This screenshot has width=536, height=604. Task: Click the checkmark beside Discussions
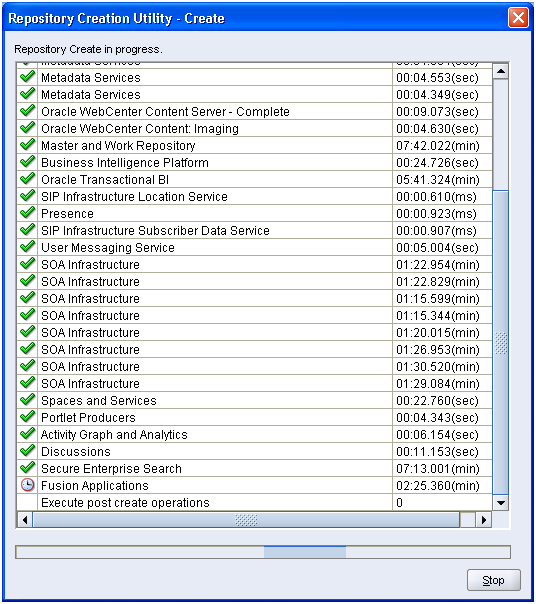tap(27, 450)
